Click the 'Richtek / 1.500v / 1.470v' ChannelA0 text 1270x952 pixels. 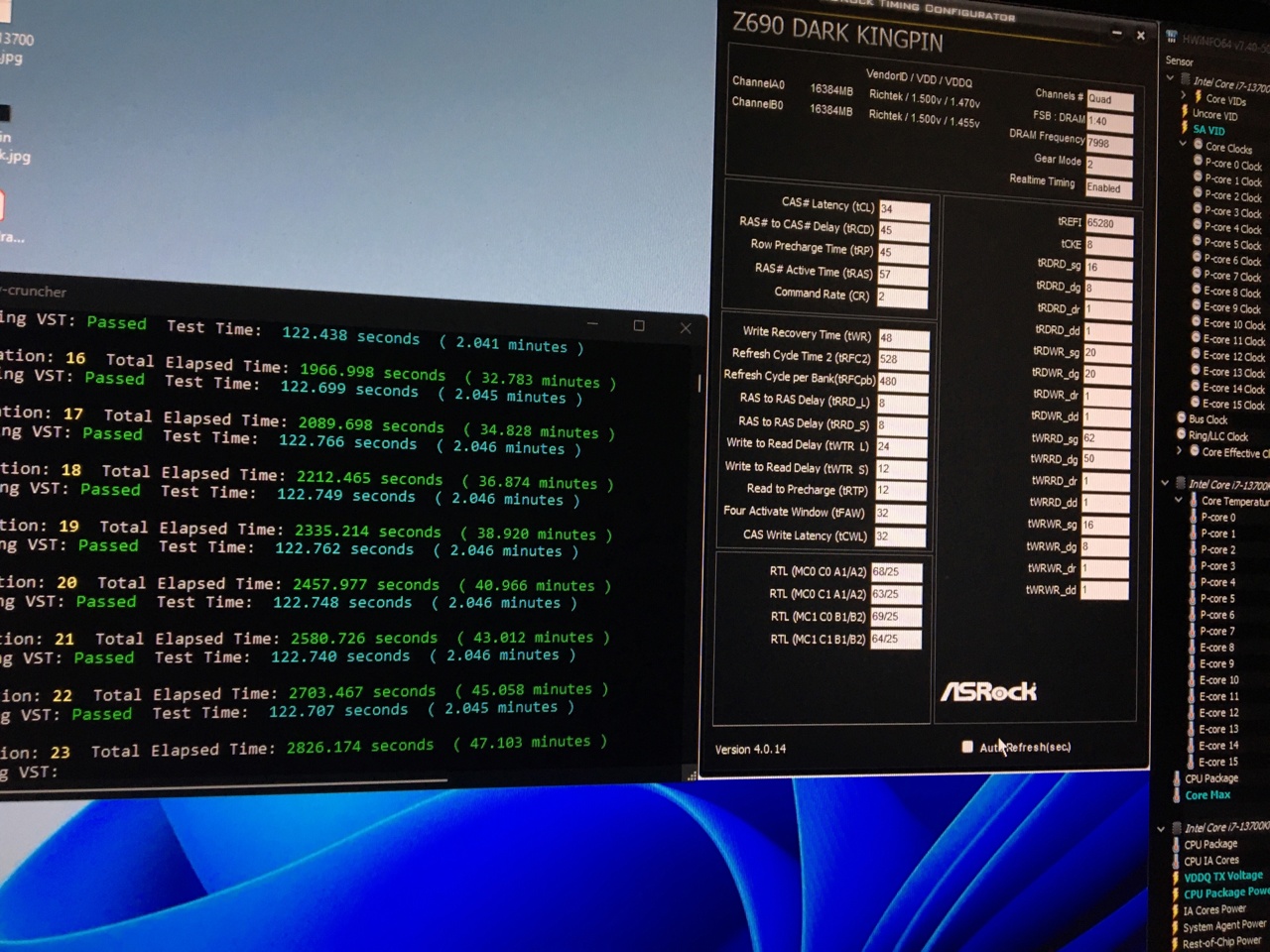924,99
